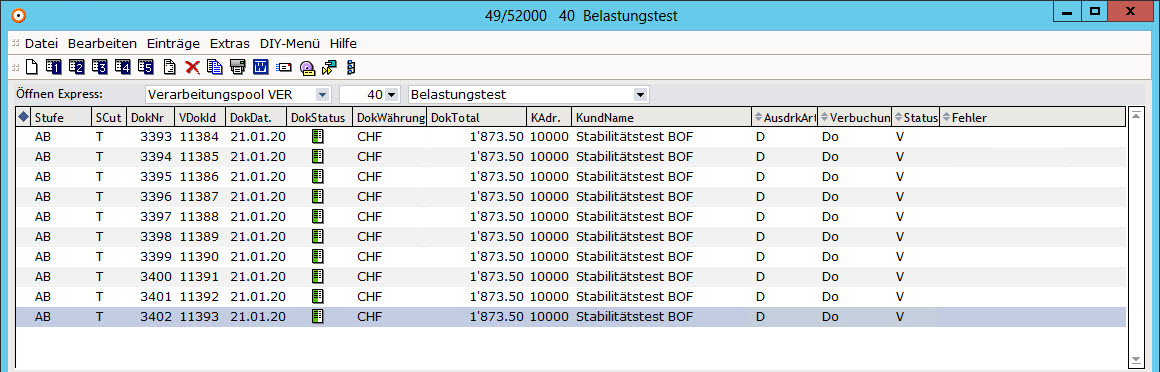Screen dimensions: 1160x372
Task: Select DokNr cell 3398
Action: click(156, 236)
